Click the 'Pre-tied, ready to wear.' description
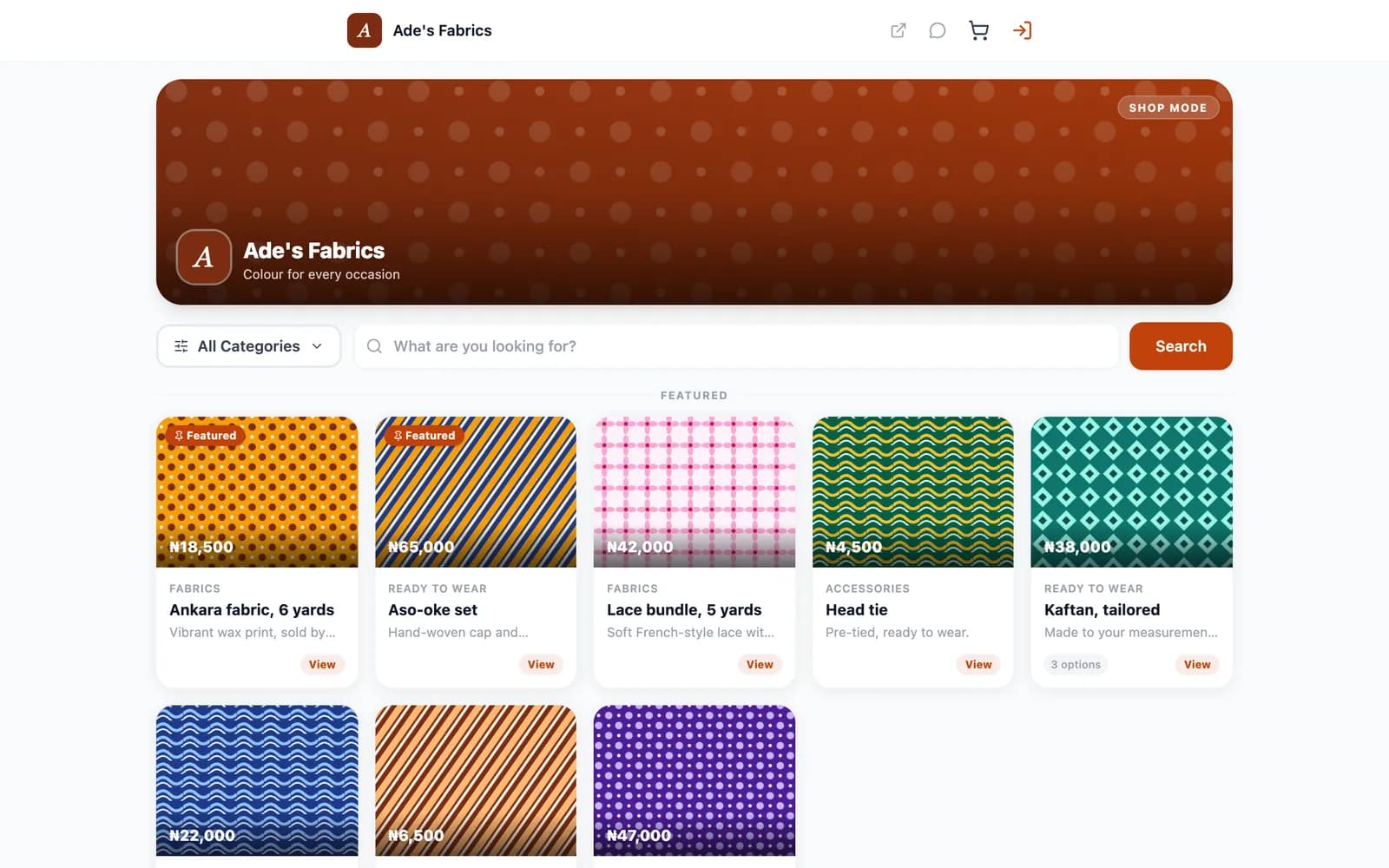This screenshot has height=868, width=1389. click(897, 633)
